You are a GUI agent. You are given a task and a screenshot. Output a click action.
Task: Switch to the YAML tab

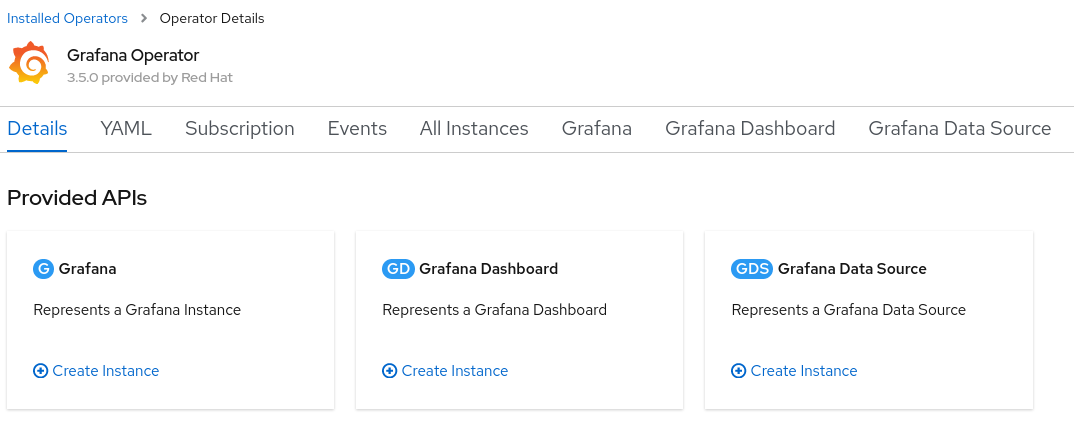click(126, 129)
